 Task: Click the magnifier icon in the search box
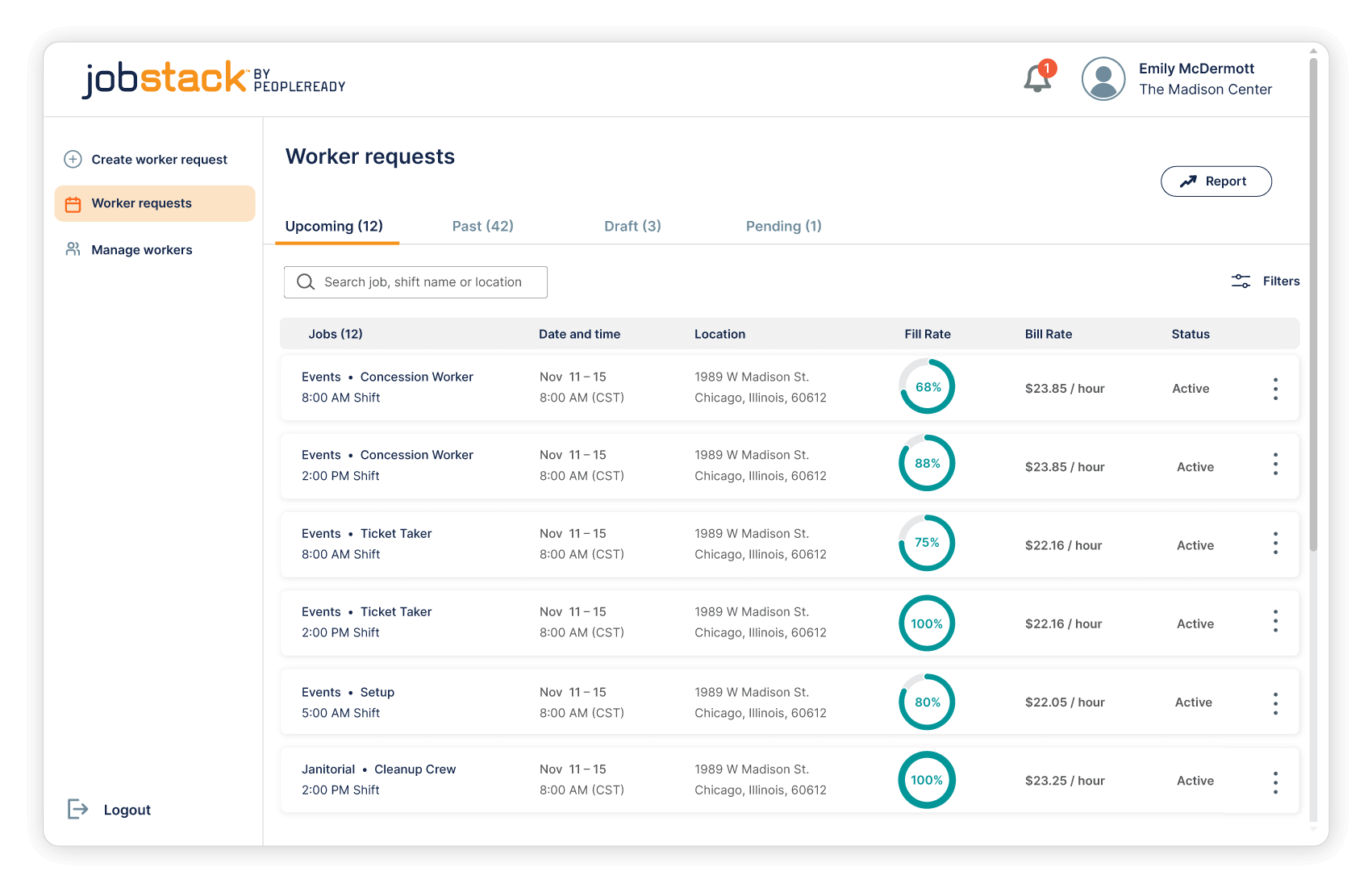coord(306,281)
